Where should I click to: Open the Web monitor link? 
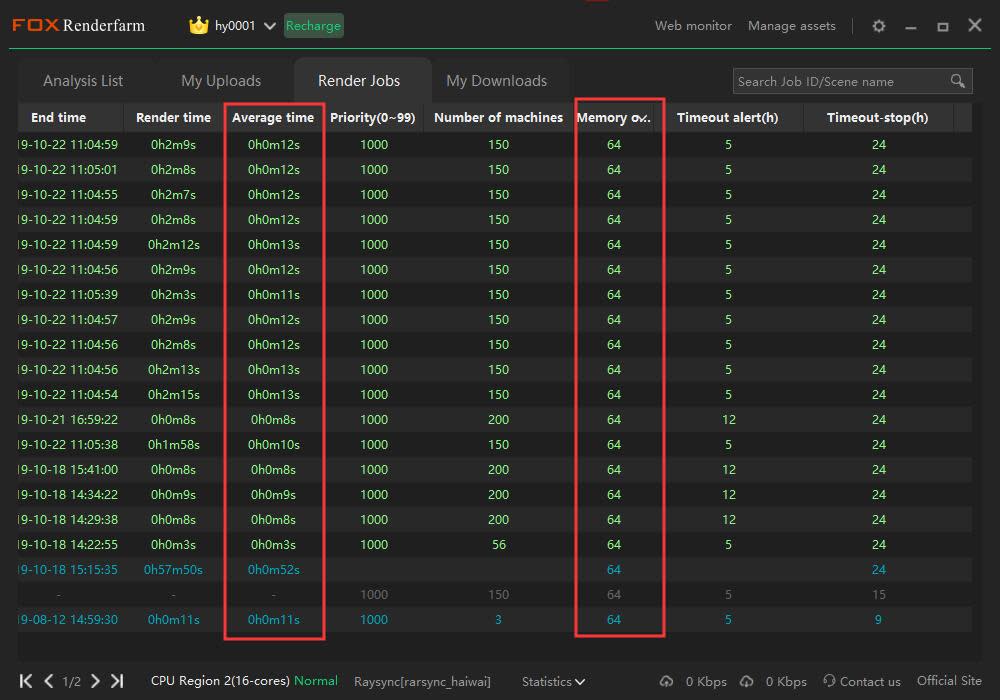pyautogui.click(x=693, y=26)
